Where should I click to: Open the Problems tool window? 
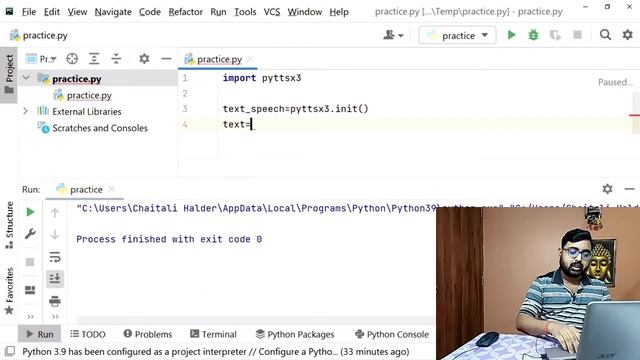click(148, 334)
